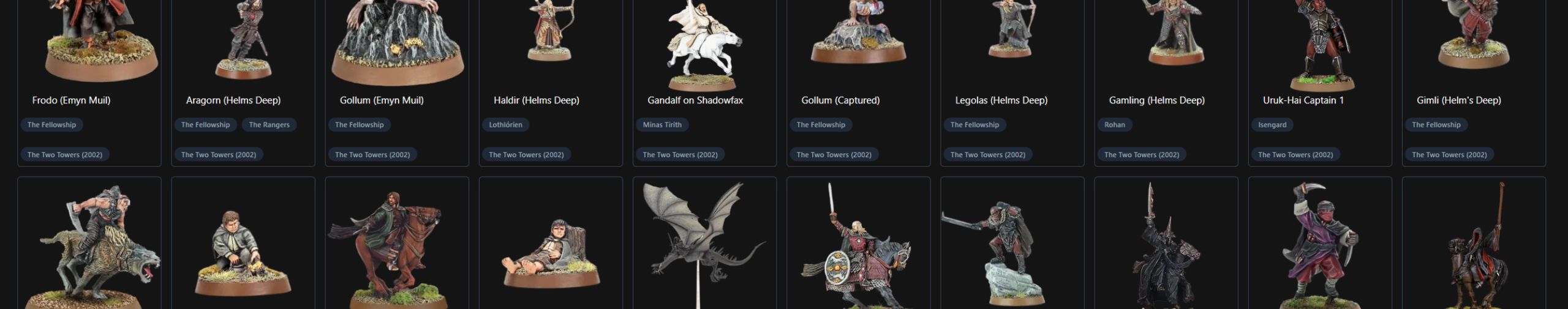Image resolution: width=1568 pixels, height=309 pixels.
Task: Click the Lothlórien tag under Haldir
Action: click(x=505, y=125)
